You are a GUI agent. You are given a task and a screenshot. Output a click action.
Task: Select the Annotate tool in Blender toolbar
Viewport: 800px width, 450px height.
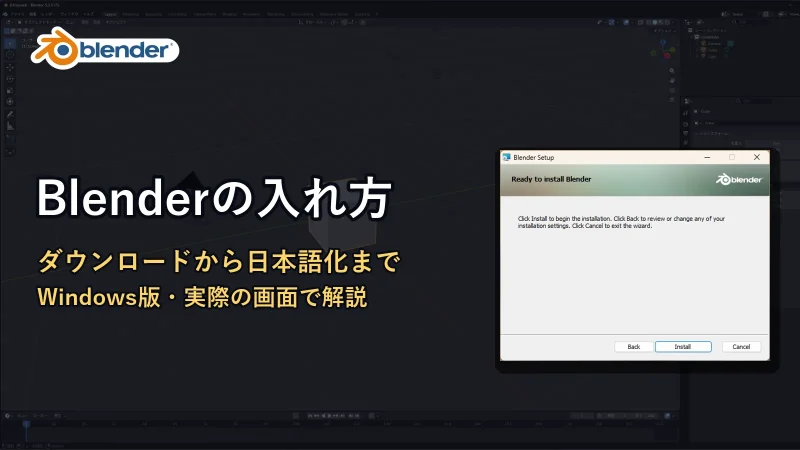coord(10,115)
